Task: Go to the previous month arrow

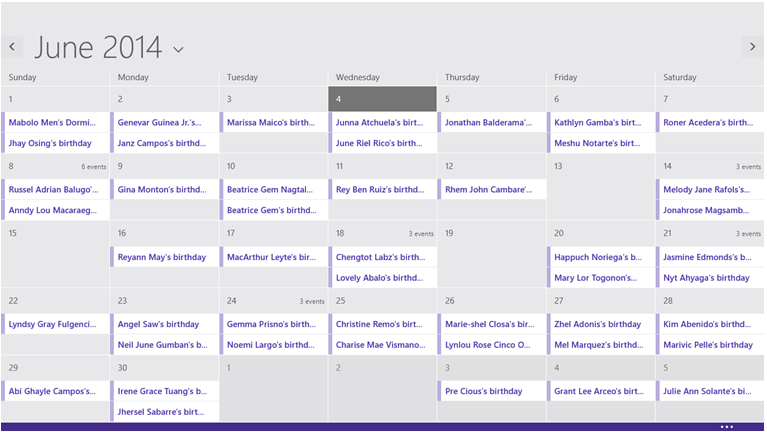Action: pos(13,46)
